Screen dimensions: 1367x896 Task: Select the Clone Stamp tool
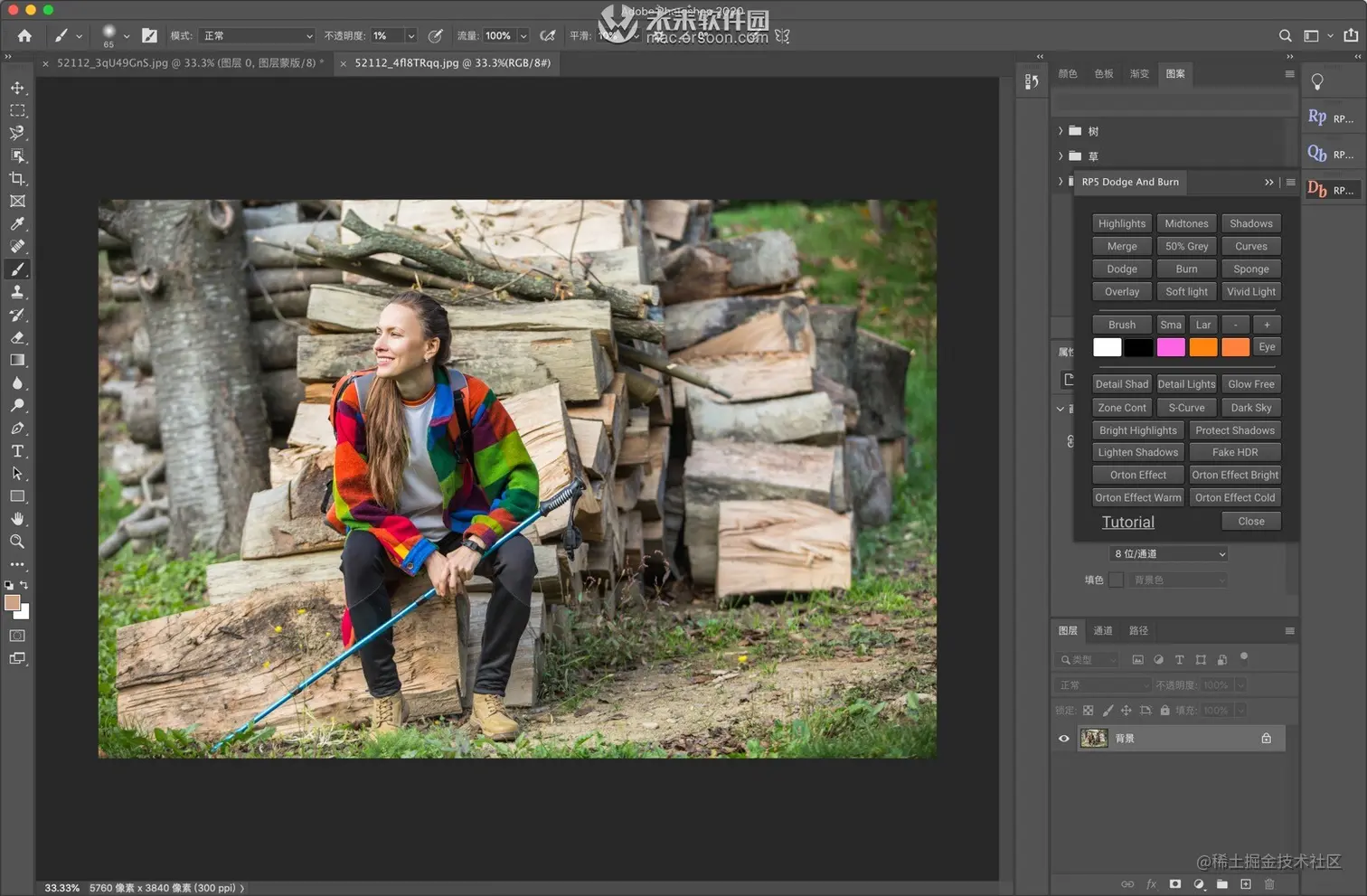click(x=17, y=292)
